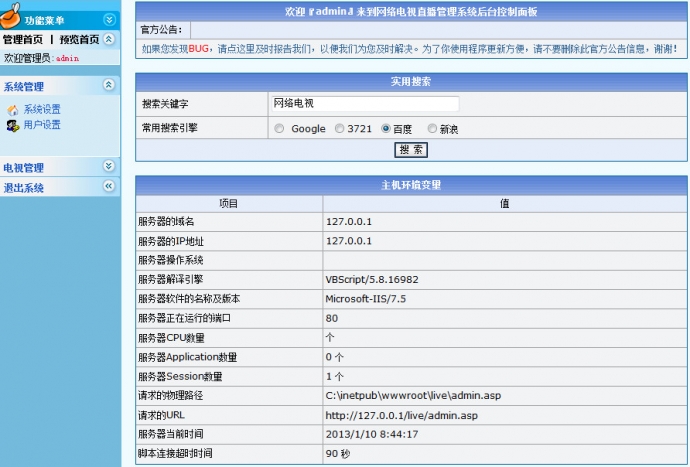Image resolution: width=690 pixels, height=467 pixels.
Task: Click the VBScript/5.8.16982 value
Action: pos(372,279)
